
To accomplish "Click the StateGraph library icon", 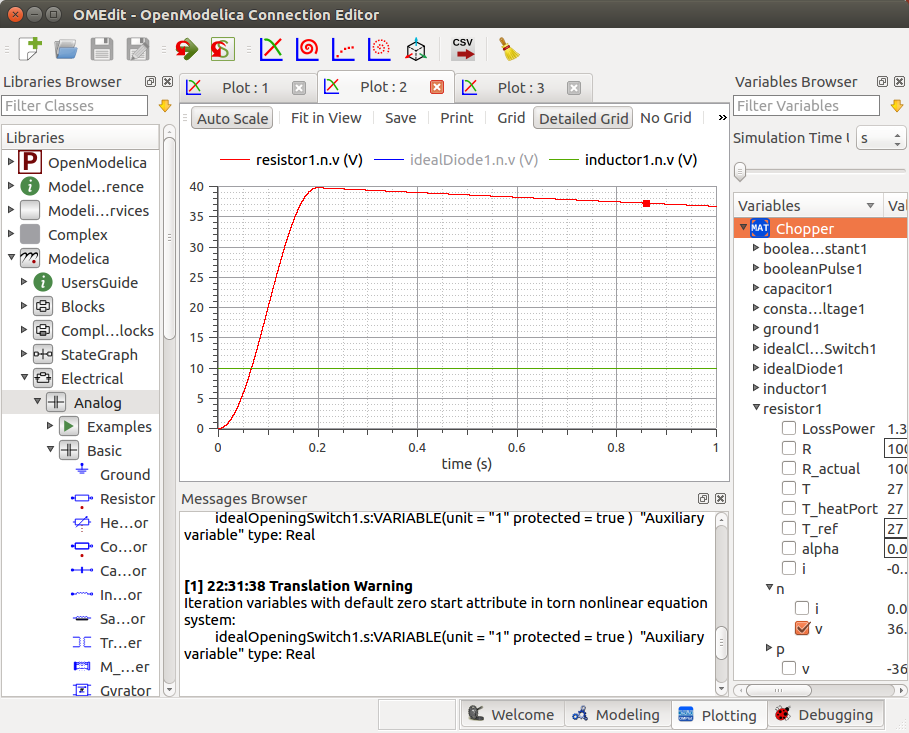I will click(x=43, y=354).
